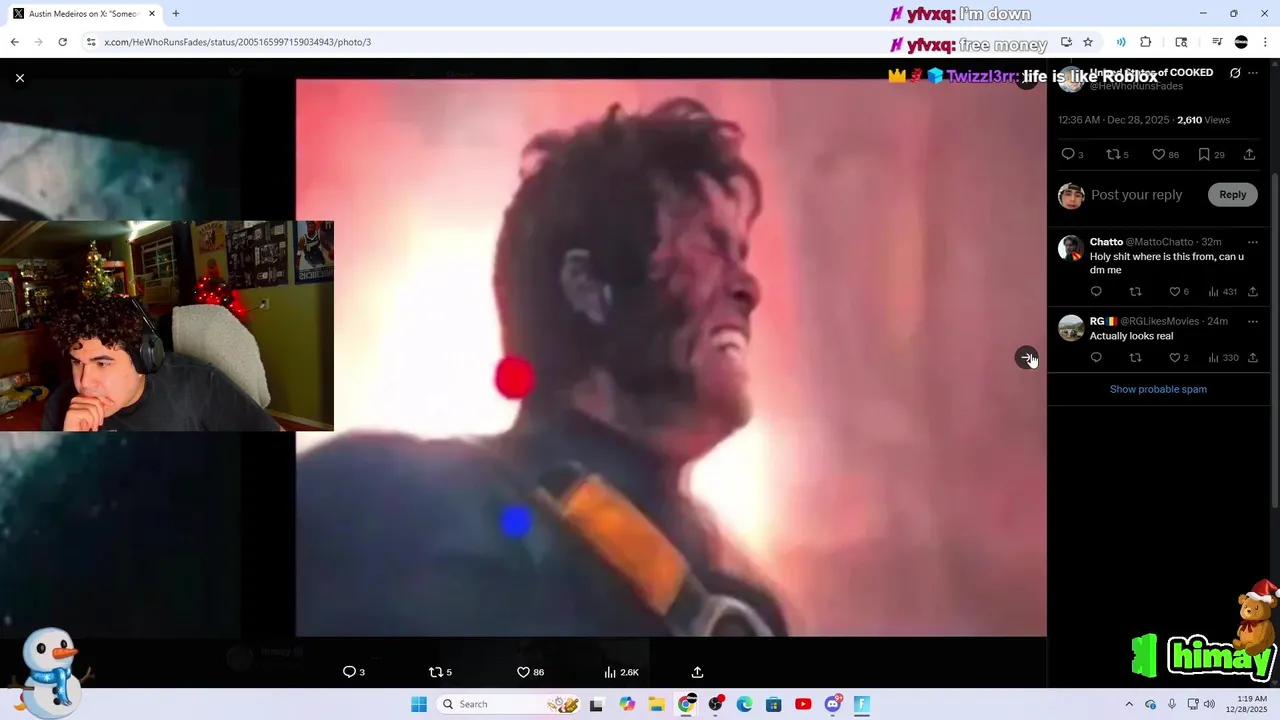Open a new browser tab

tap(176, 14)
